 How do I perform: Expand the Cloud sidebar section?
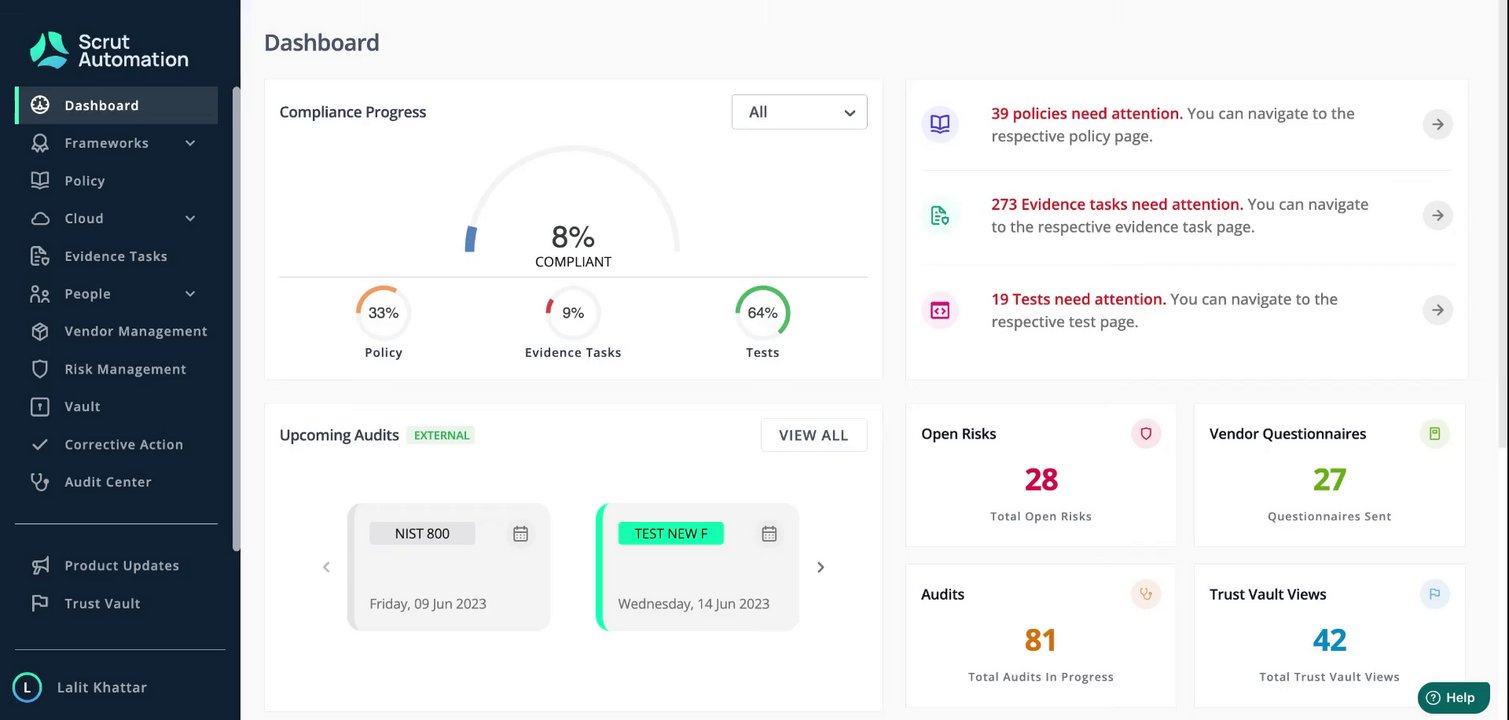[x=190, y=218]
